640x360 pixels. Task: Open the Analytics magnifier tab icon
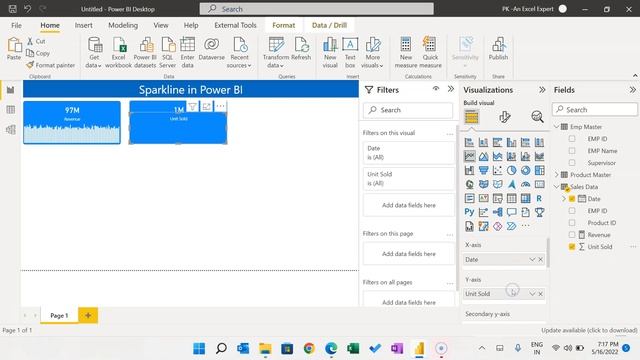537,117
